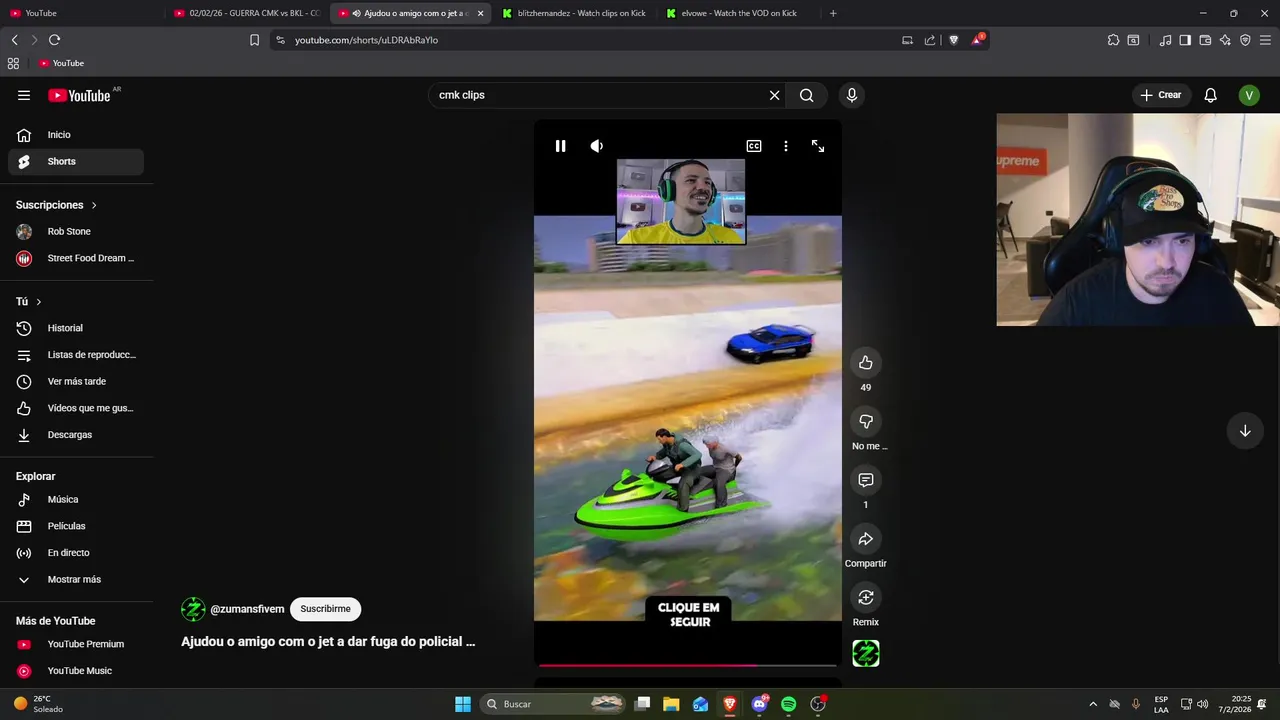1280x720 pixels.
Task: Open YouTube Premium link
Action: [76, 644]
